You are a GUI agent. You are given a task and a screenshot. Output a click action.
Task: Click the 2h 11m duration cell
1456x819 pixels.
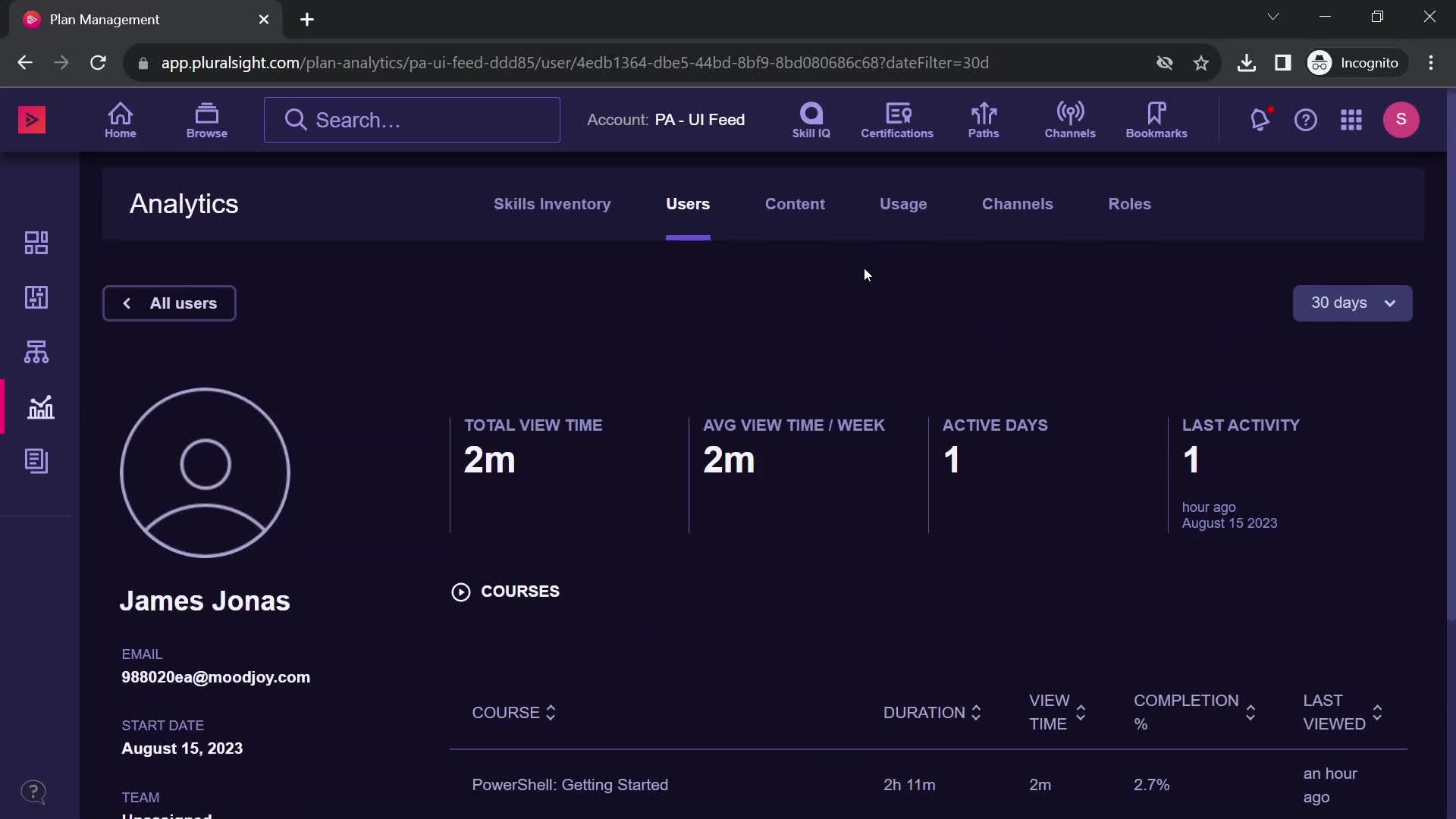coord(909,785)
